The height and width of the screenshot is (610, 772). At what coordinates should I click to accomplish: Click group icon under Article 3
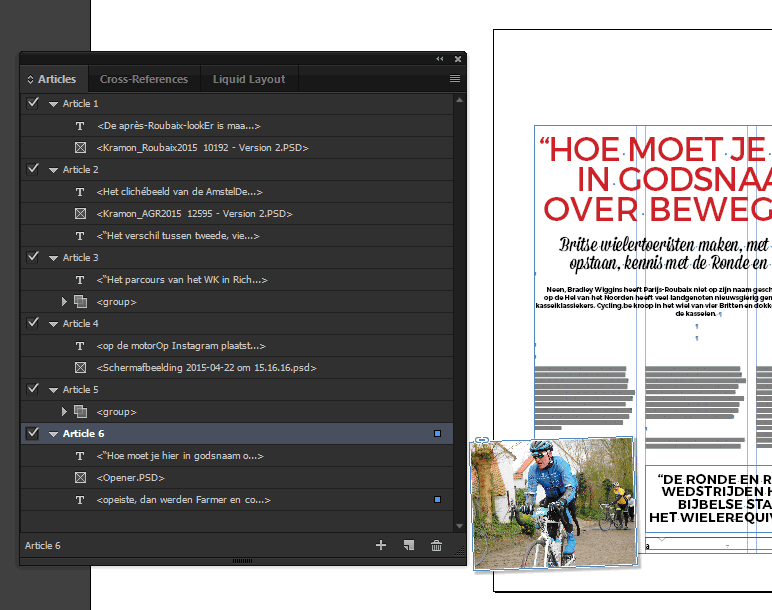point(80,301)
